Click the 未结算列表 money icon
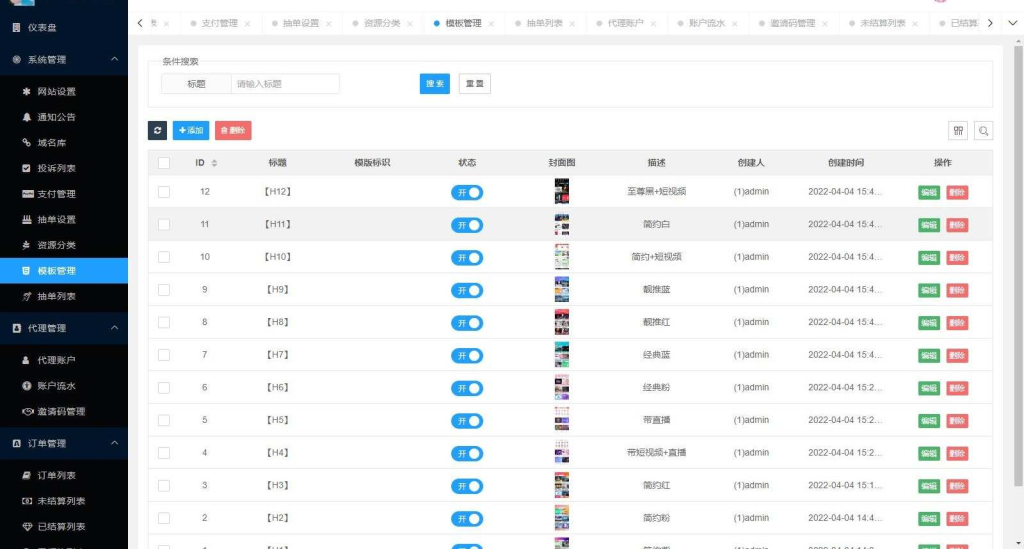 click(x=27, y=501)
